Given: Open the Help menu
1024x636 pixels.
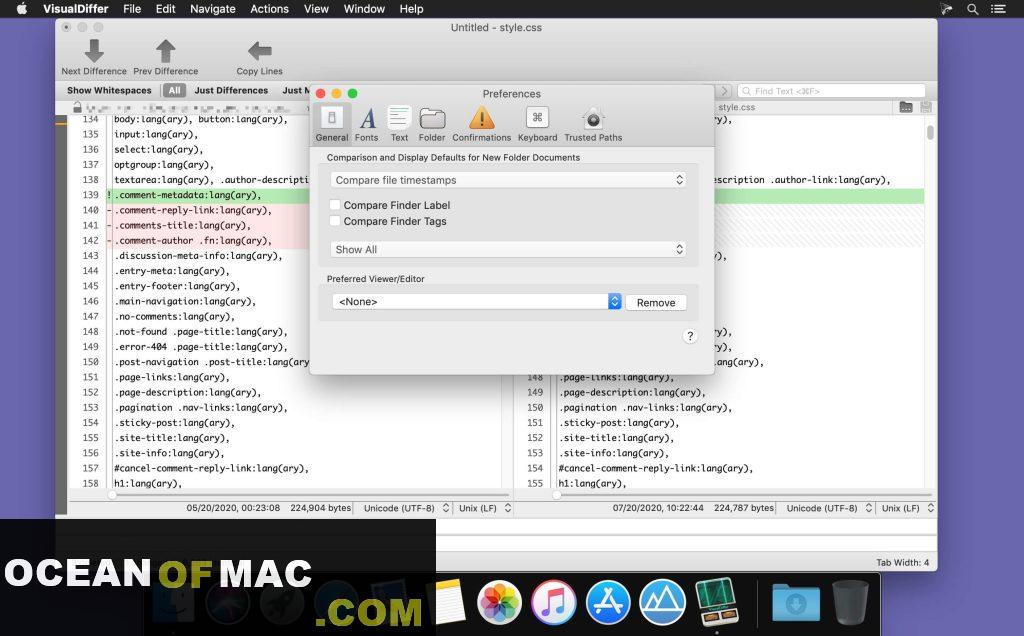Looking at the screenshot, I should coord(411,9).
